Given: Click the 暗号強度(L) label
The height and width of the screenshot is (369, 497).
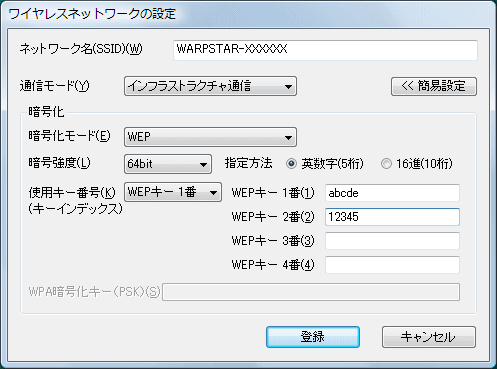Looking at the screenshot, I should [59, 163].
